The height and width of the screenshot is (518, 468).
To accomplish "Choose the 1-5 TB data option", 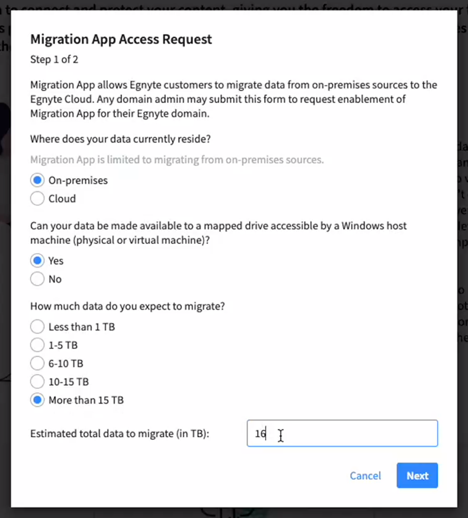I will tap(37, 345).
